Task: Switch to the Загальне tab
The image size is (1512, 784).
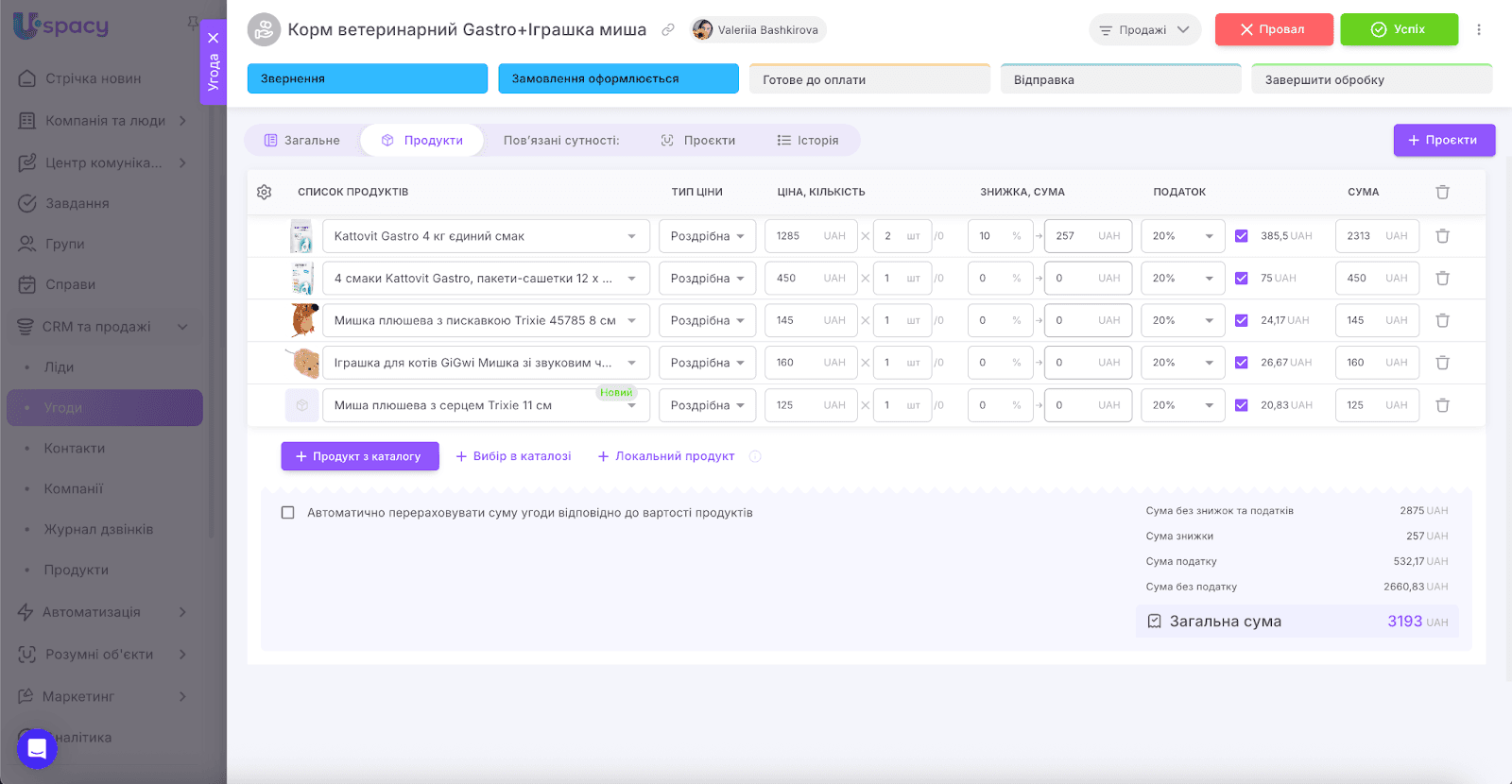Action: click(302, 141)
